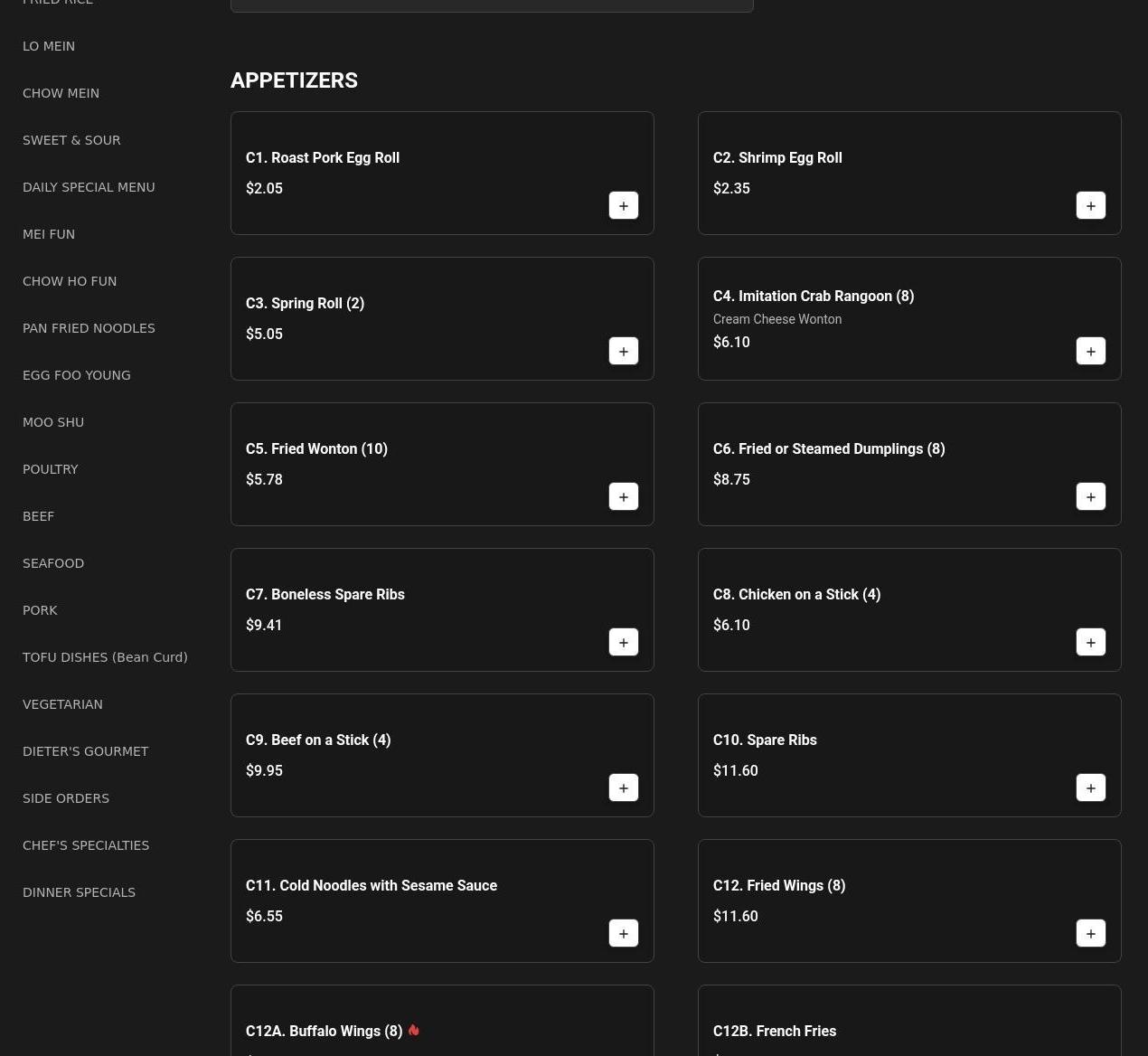Select Pan Fried Noodles category
1148x1056 pixels.
point(89,328)
